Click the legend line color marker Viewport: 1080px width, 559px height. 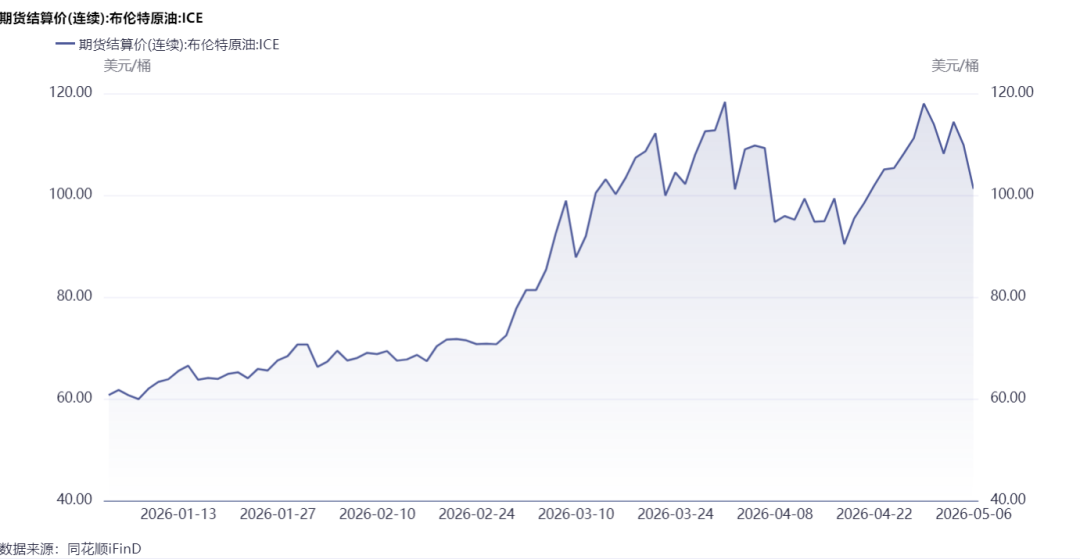64,44
